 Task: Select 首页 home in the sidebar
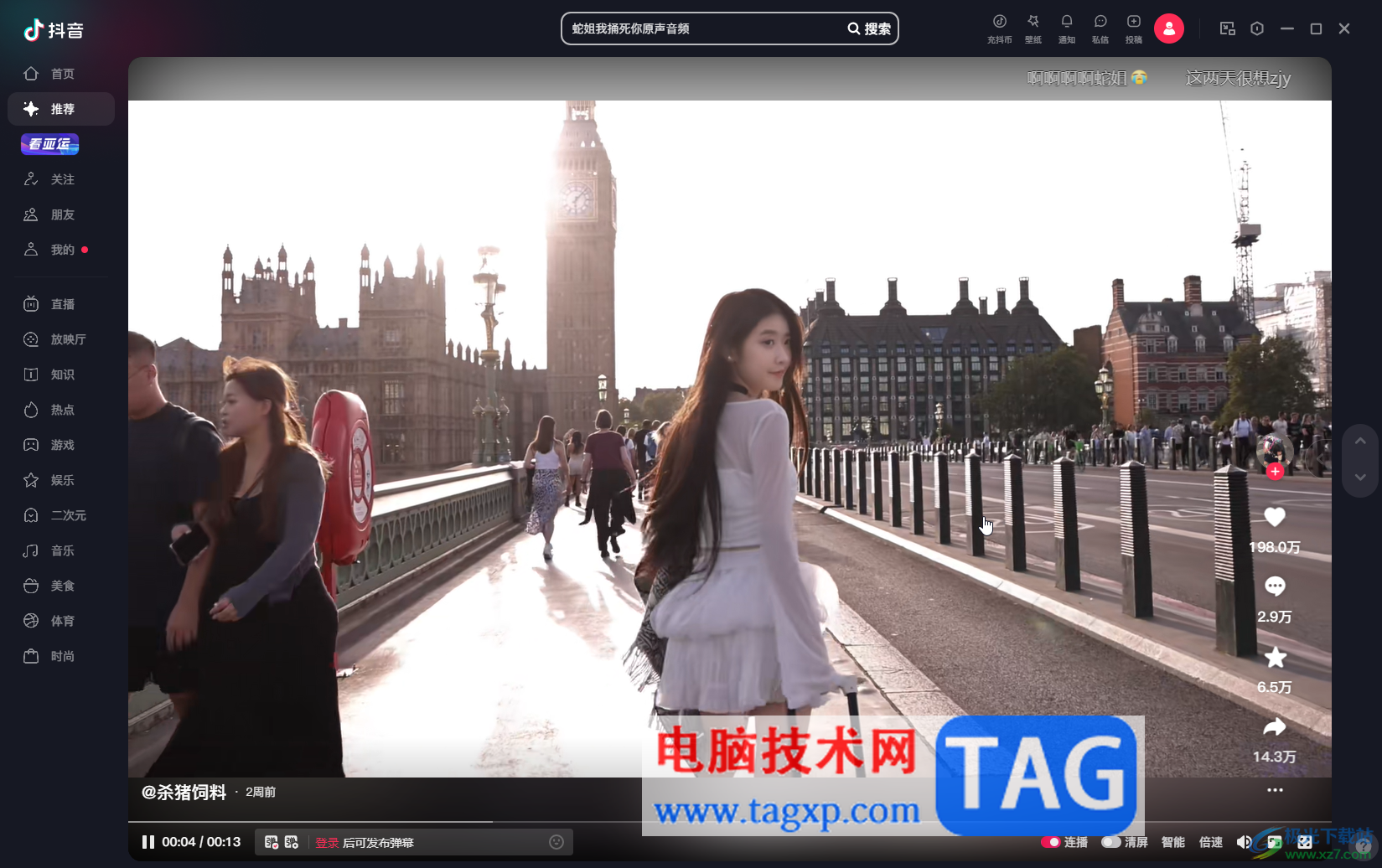[61, 74]
